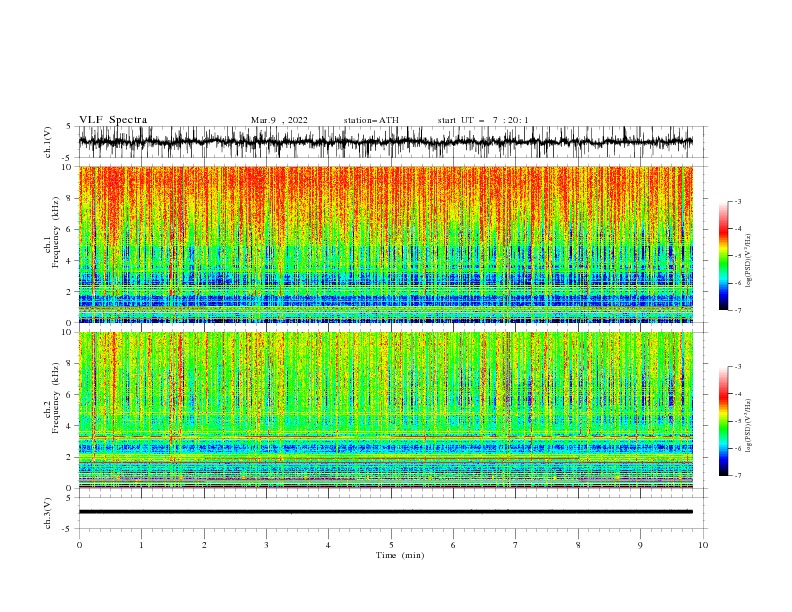Click the ch.1 voltage waveform trace

pyautogui.click(x=385, y=142)
